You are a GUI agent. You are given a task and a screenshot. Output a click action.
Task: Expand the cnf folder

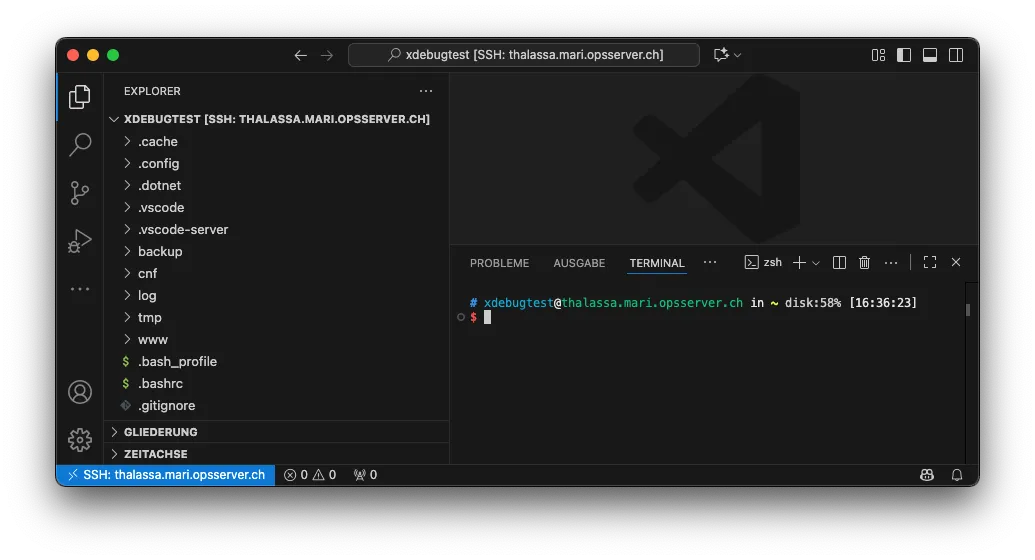(277, 273)
